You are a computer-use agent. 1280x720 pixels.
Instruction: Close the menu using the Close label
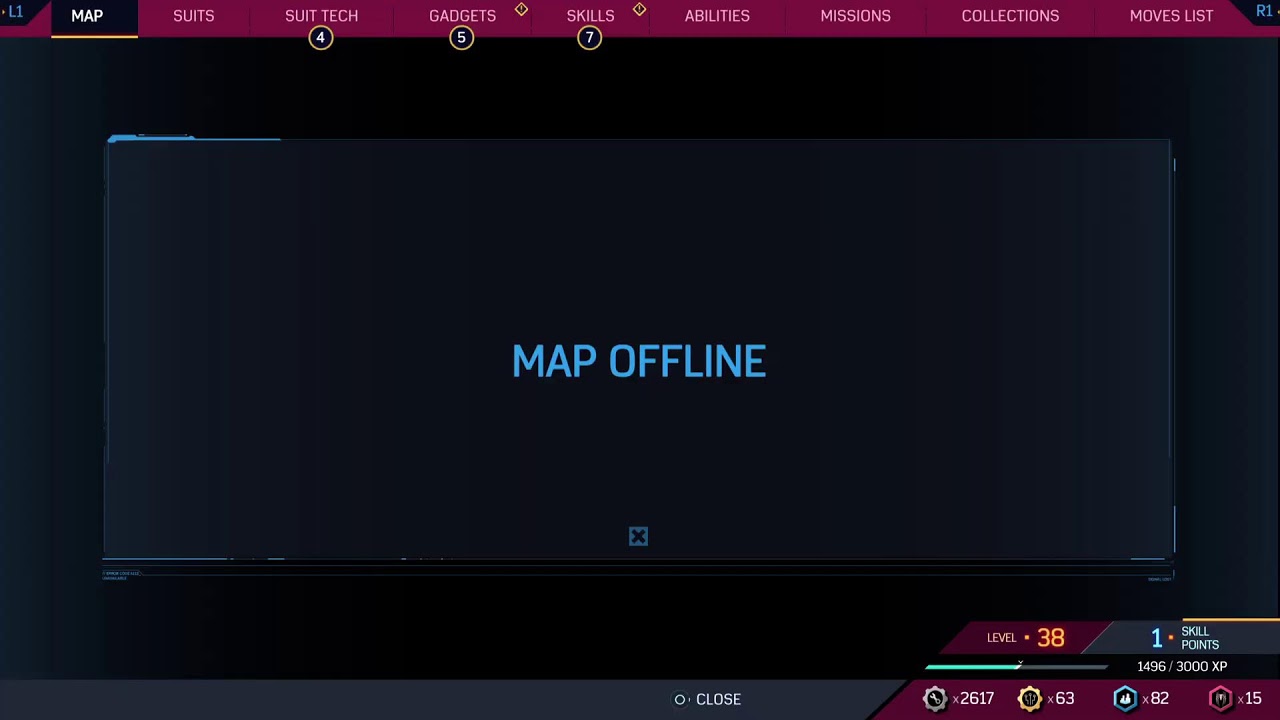point(718,699)
